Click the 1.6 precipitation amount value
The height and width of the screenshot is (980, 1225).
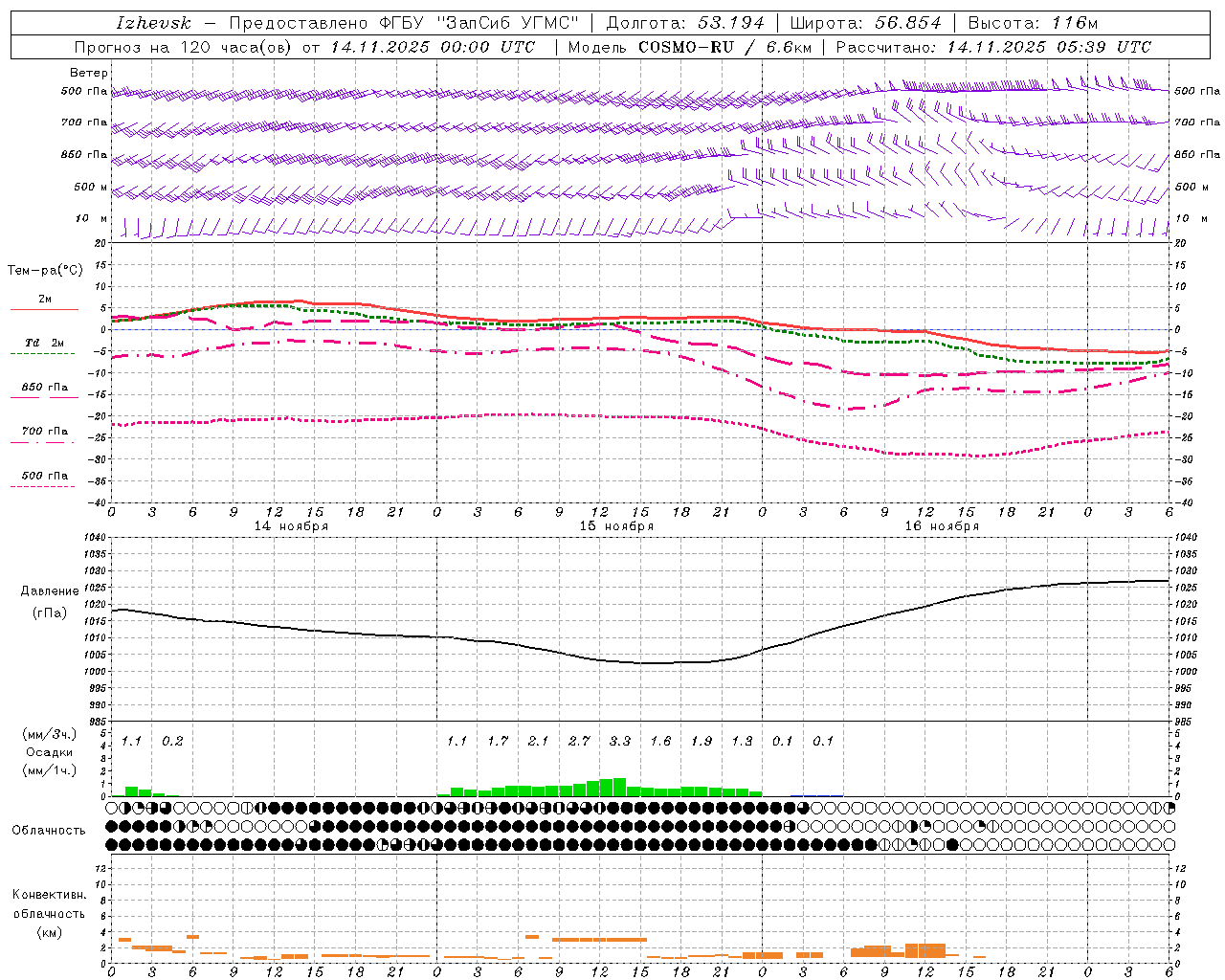coord(660,742)
